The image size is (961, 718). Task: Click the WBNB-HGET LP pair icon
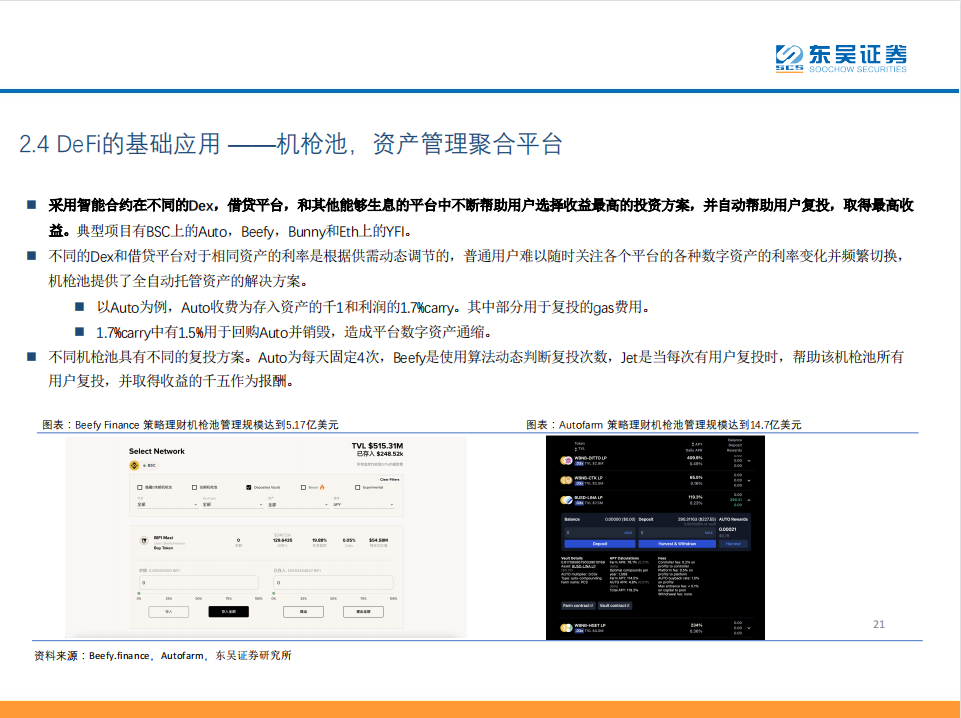pos(565,628)
